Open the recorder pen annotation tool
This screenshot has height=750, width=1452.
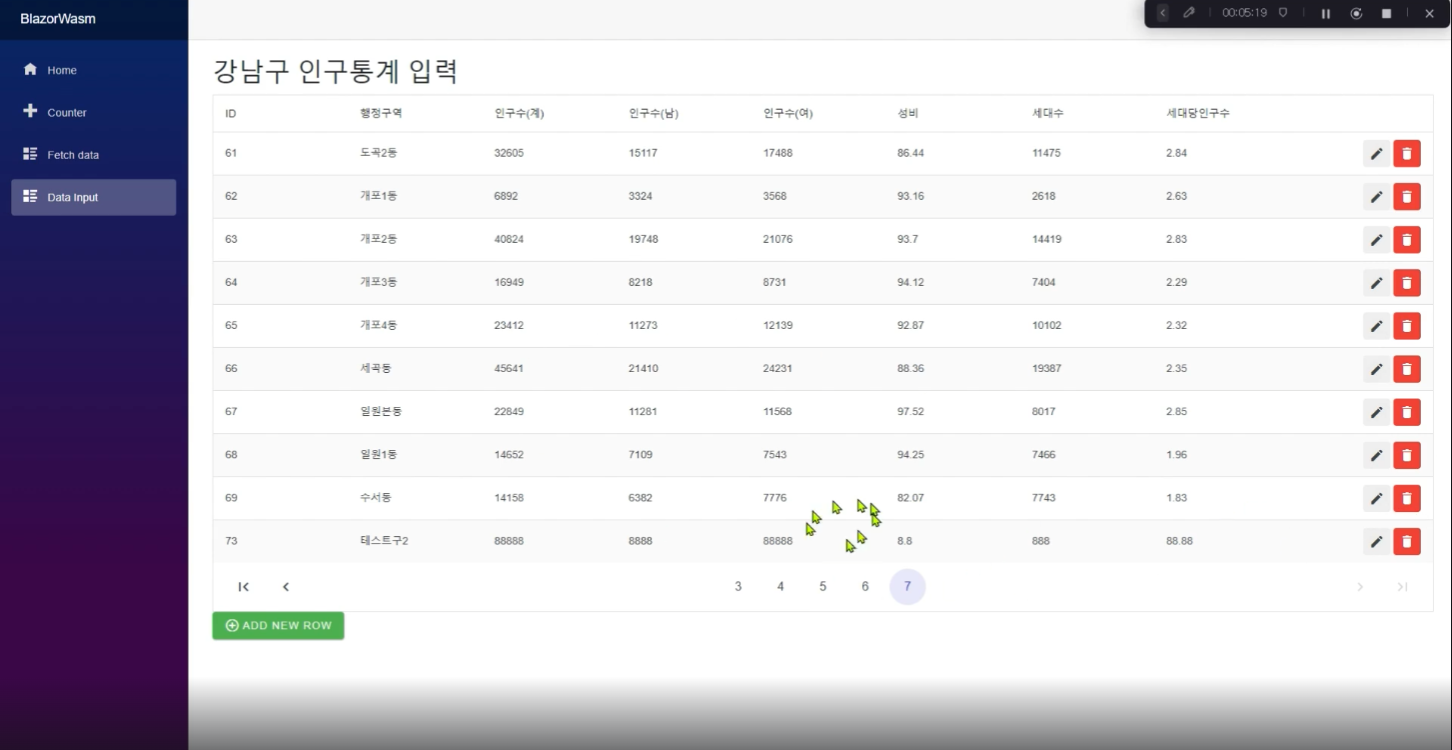[1188, 13]
